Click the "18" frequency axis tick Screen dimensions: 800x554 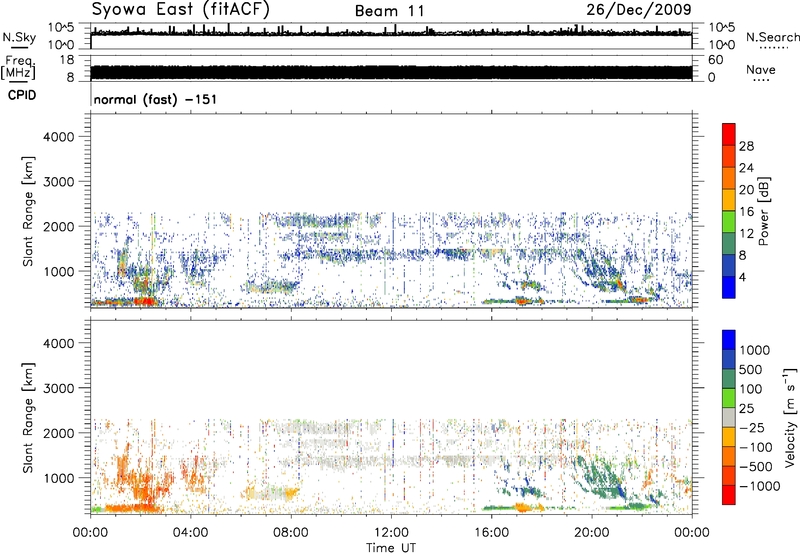click(66, 60)
